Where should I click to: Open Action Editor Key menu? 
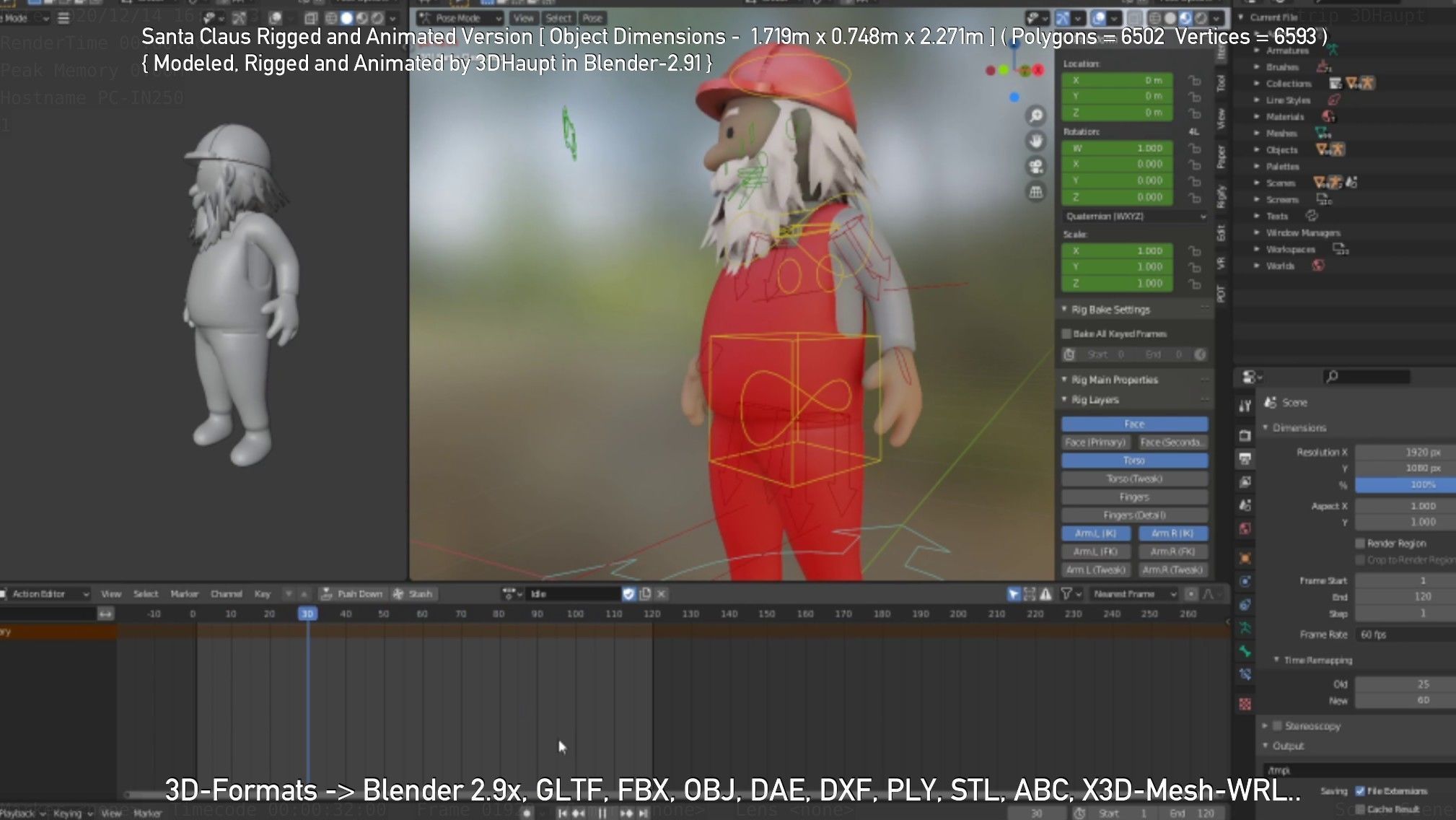click(x=262, y=593)
